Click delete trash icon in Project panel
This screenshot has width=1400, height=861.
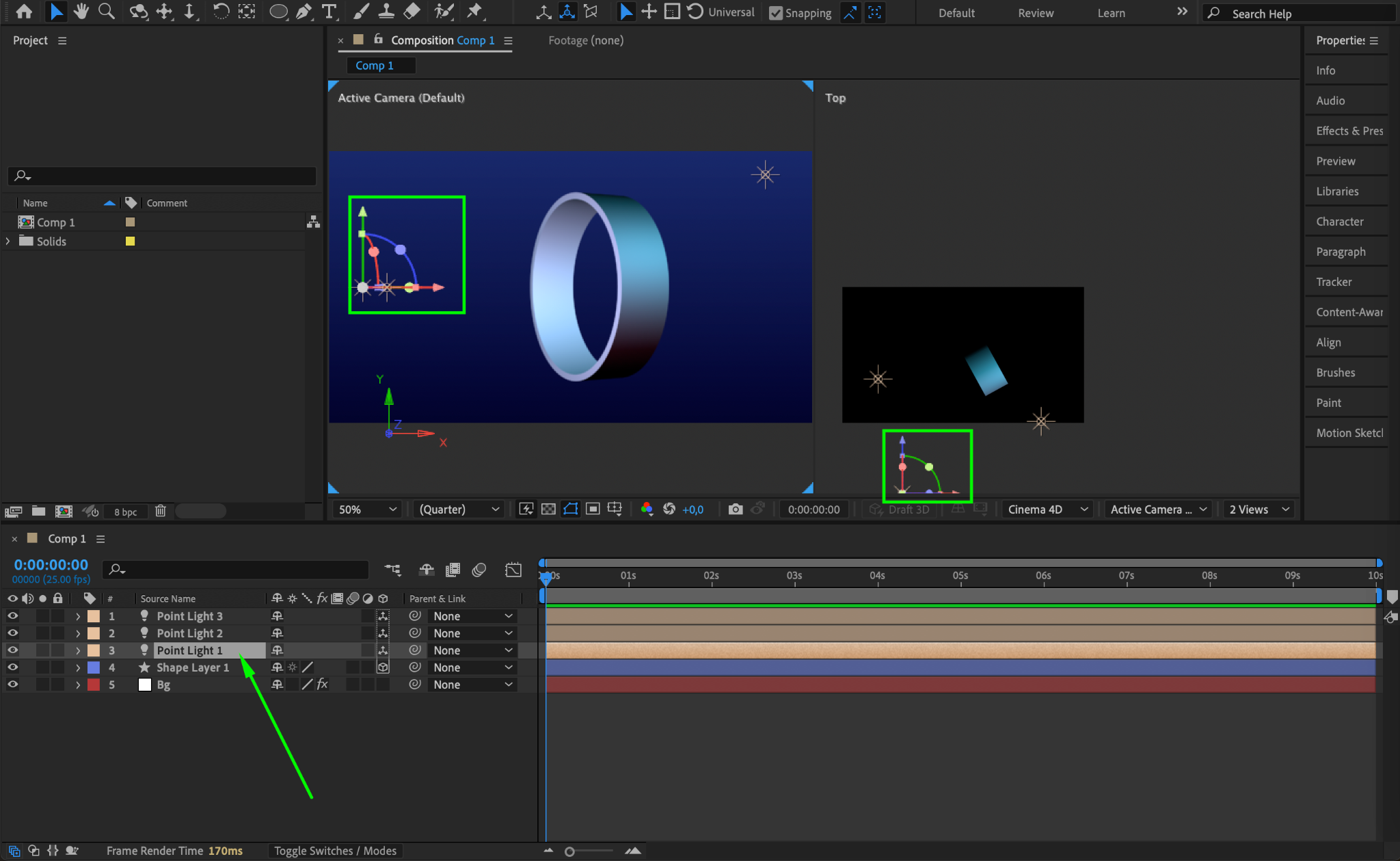pyautogui.click(x=160, y=511)
